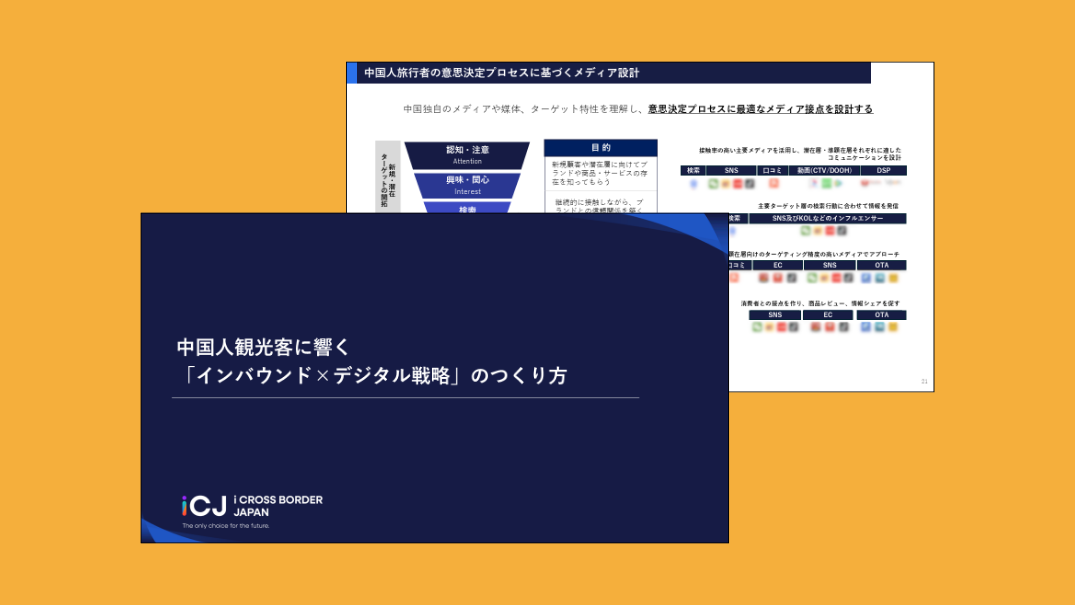Click the 'i CROSS BORDER JAPAN' company name

[x=277, y=506]
